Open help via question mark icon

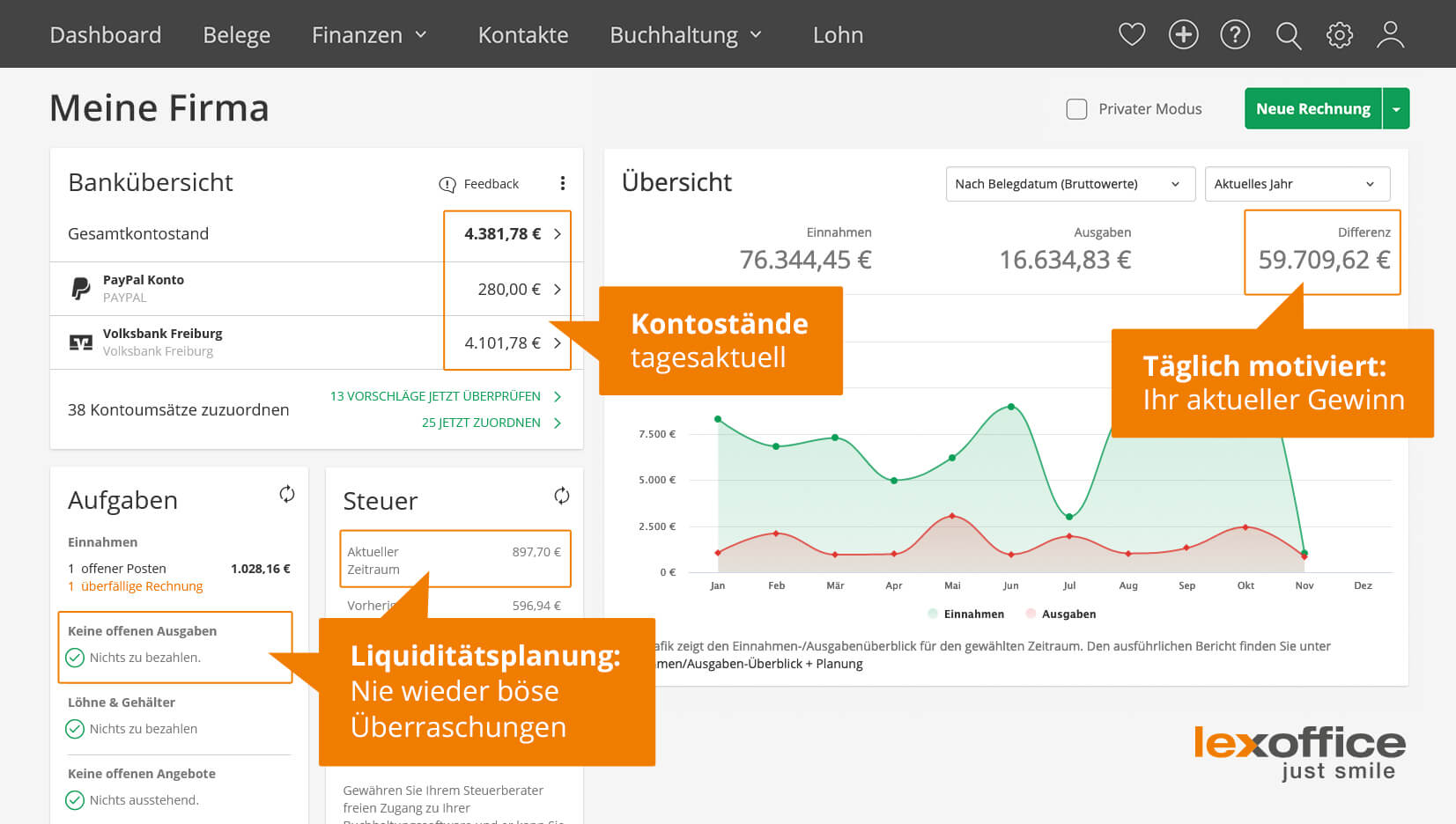coord(1235,35)
